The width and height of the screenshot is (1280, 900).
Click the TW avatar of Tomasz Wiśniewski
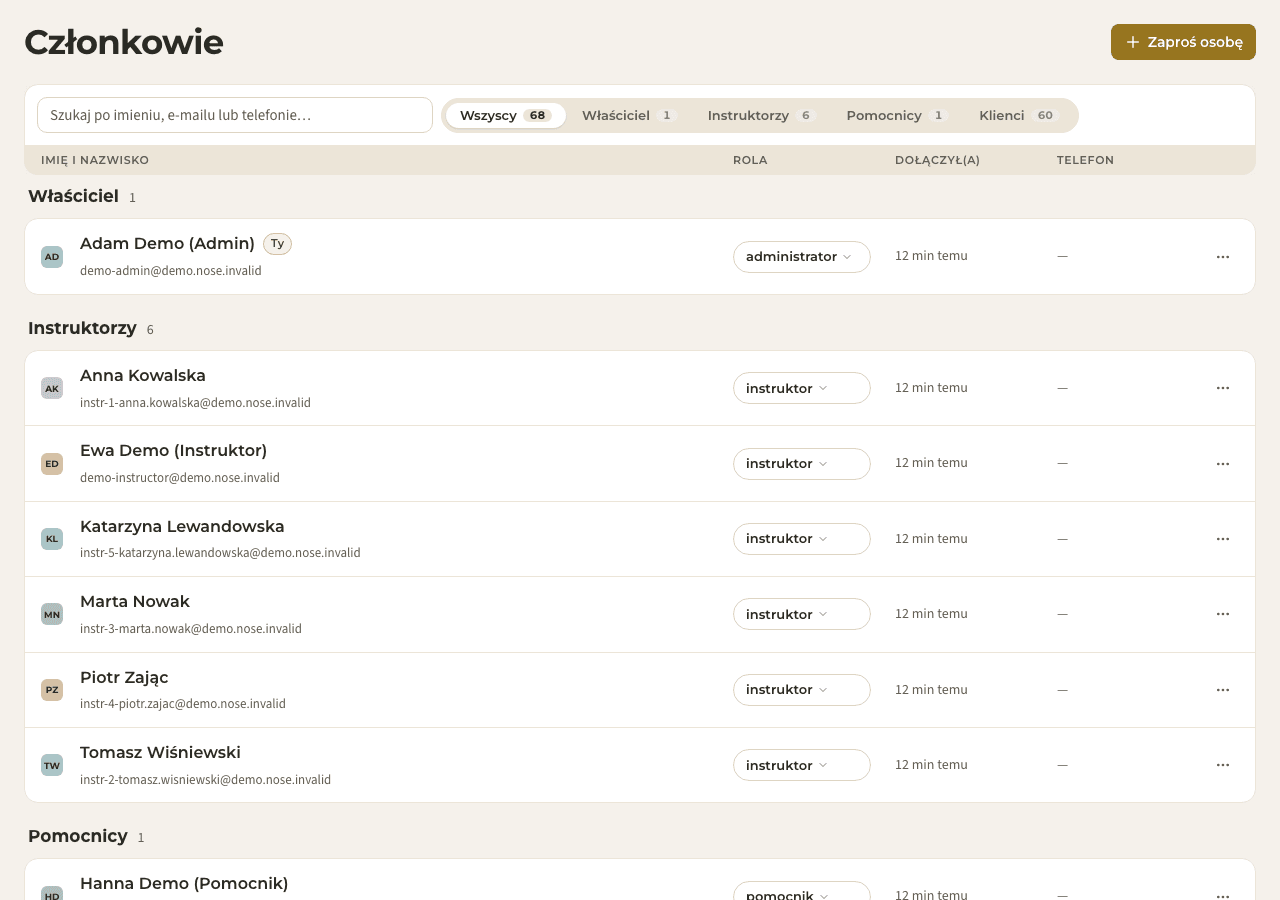coord(52,765)
